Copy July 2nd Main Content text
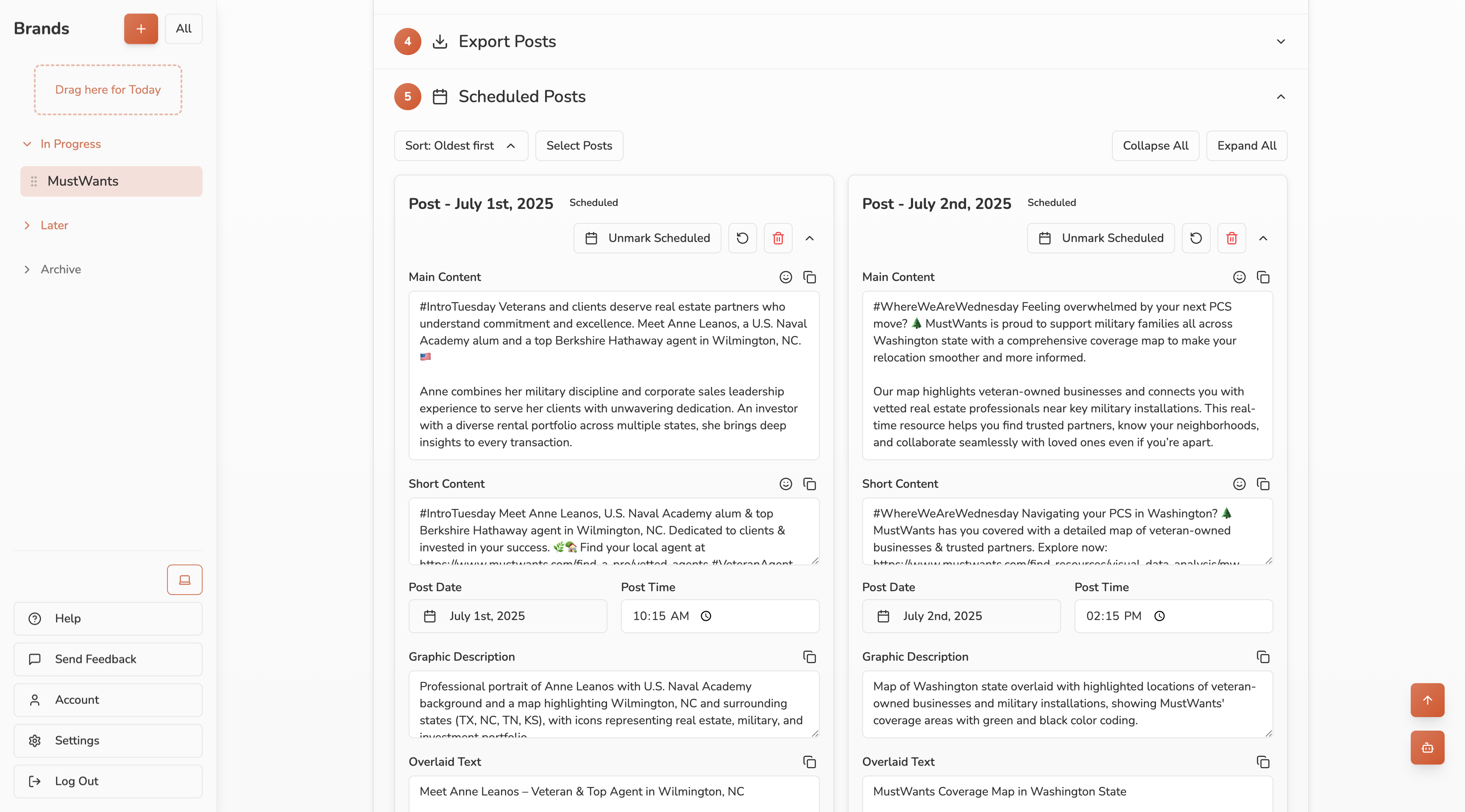Image resolution: width=1465 pixels, height=812 pixels. click(x=1263, y=277)
